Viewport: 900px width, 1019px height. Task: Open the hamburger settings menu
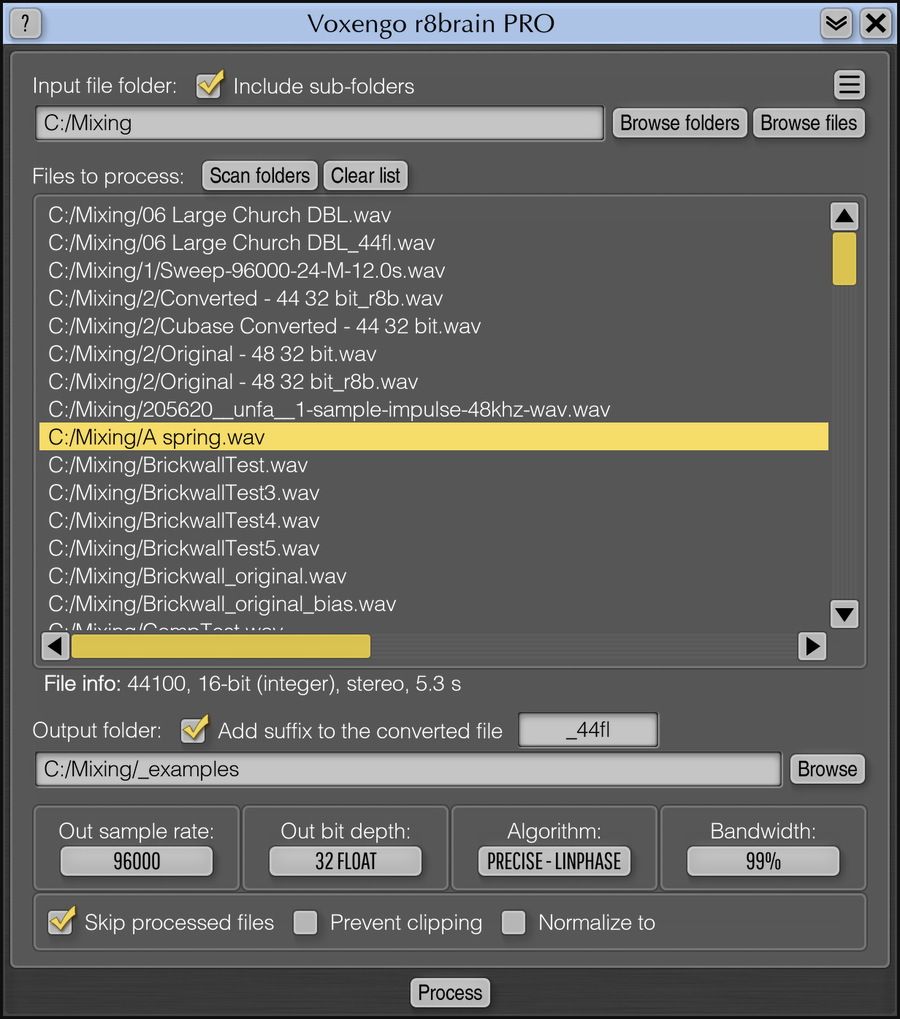(849, 85)
